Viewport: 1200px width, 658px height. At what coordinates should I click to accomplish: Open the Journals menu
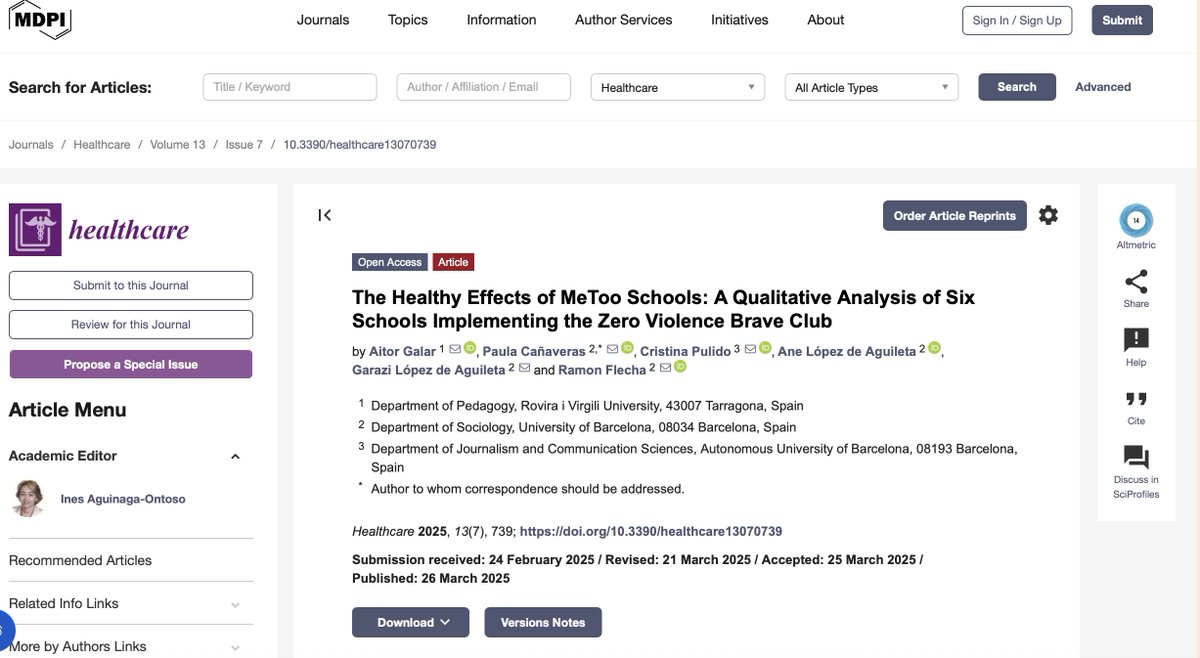pos(323,20)
